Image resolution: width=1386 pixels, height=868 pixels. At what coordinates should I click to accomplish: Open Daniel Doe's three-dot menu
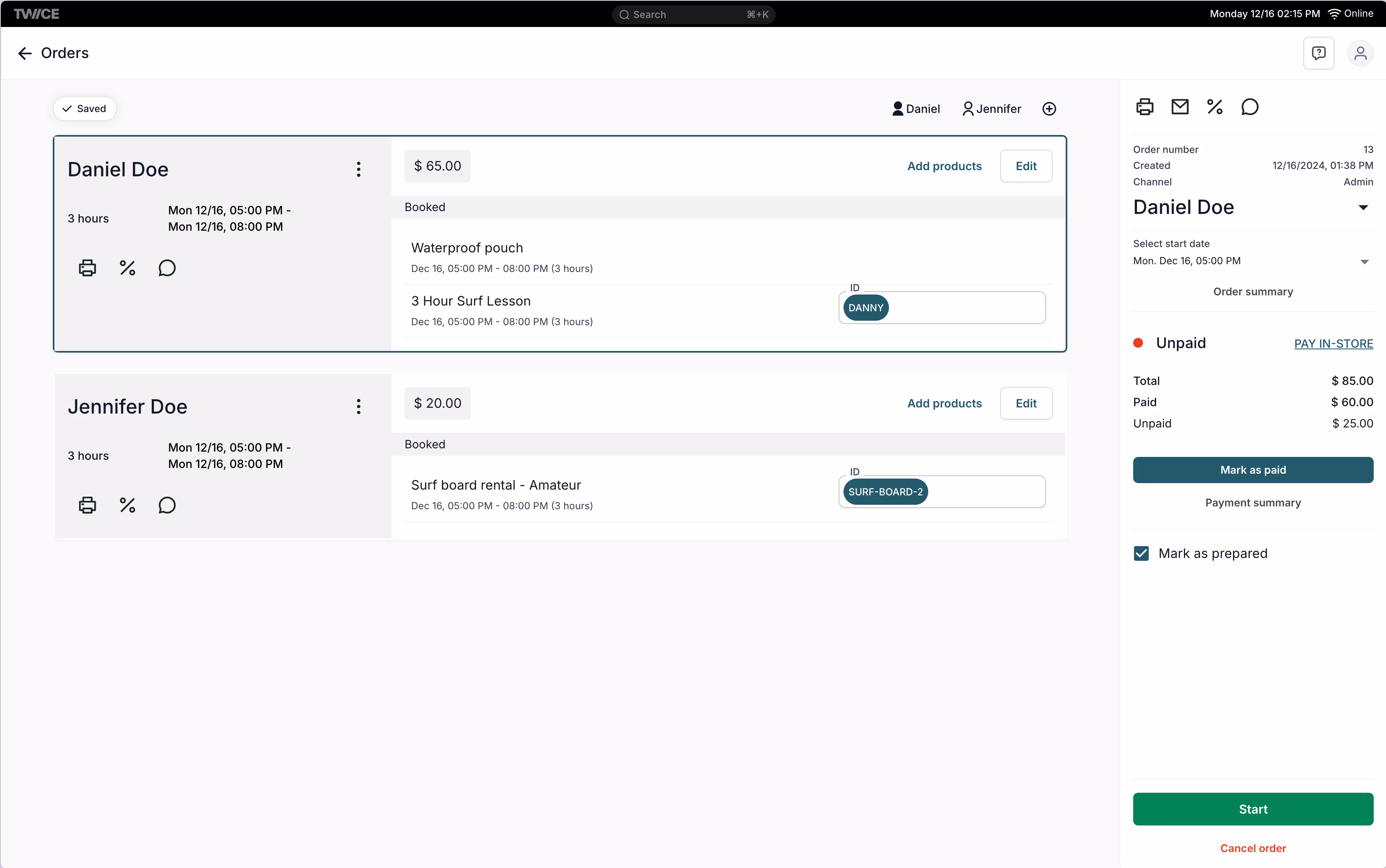(358, 169)
